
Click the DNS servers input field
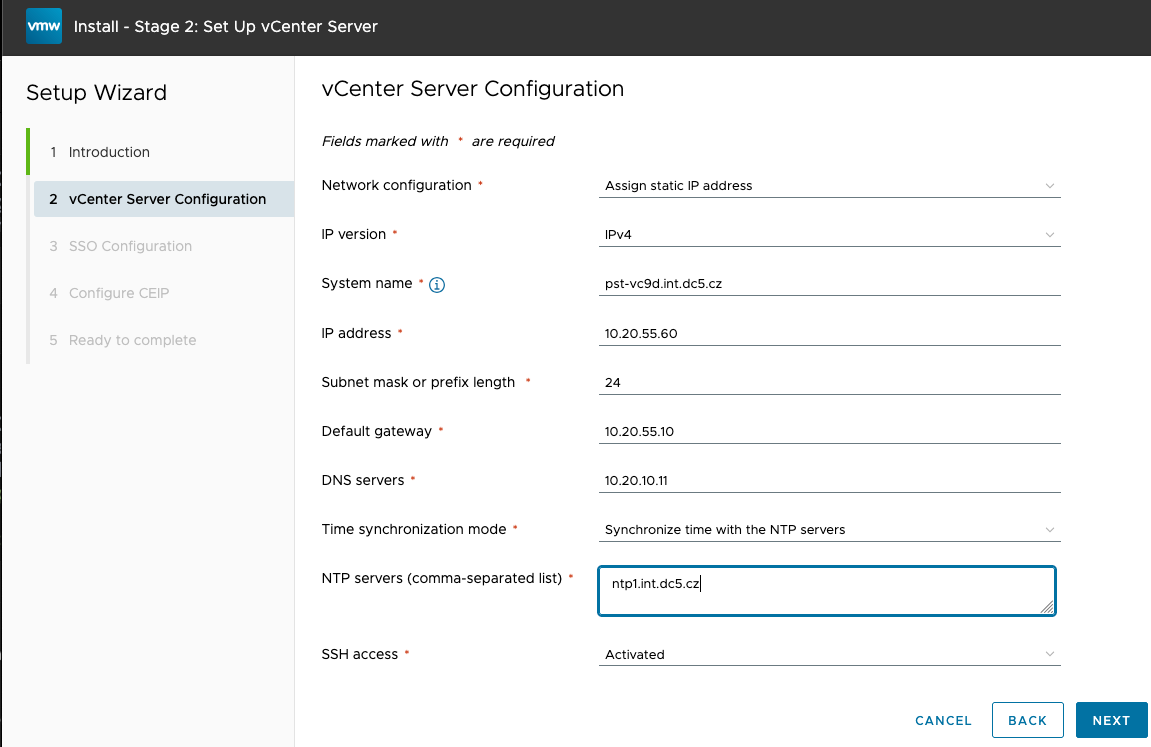(829, 481)
